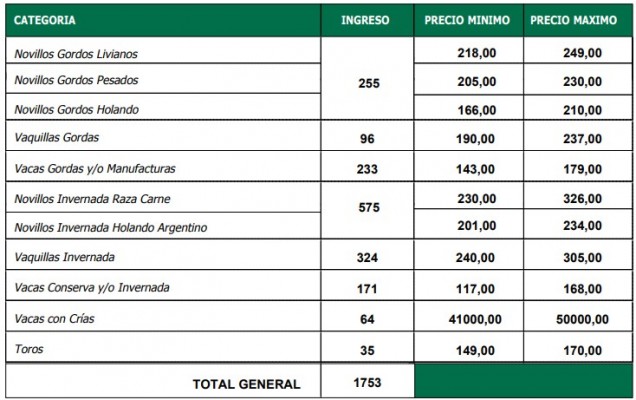Select the Novillos Gordos Holando cell
Viewport: 636px width, 400px height.
[x=163, y=107]
